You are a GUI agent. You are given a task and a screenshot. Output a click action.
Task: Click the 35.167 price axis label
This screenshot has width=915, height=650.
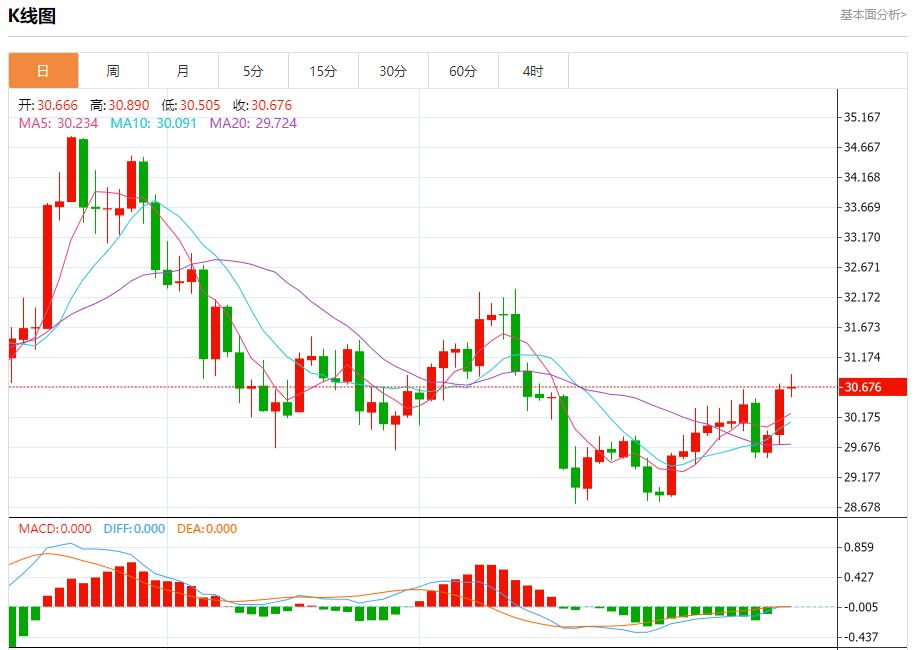tap(862, 117)
